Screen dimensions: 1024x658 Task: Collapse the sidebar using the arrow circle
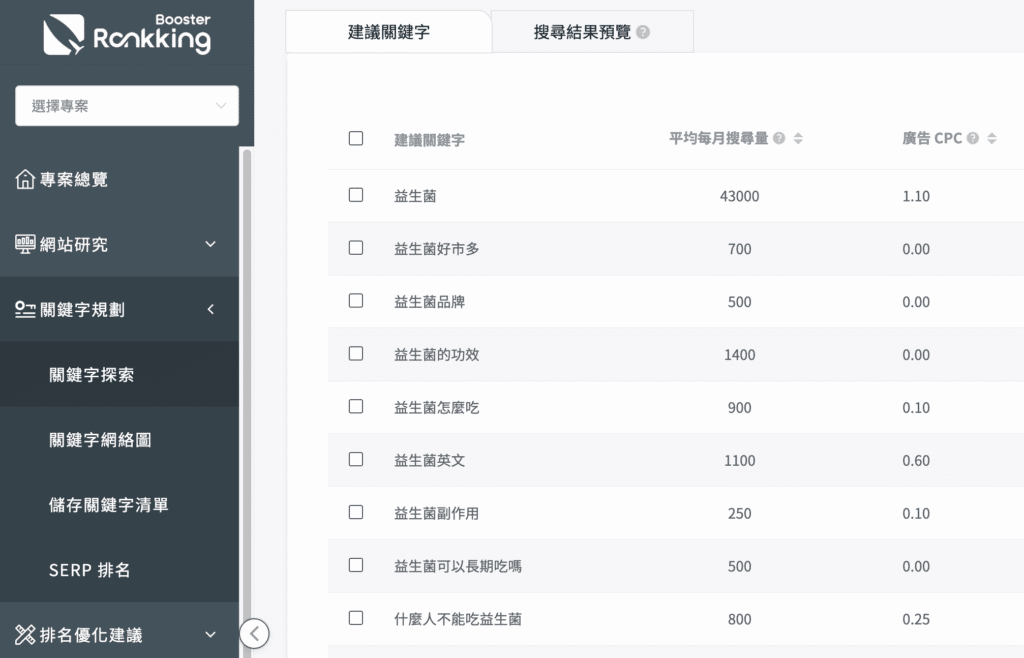(x=254, y=633)
